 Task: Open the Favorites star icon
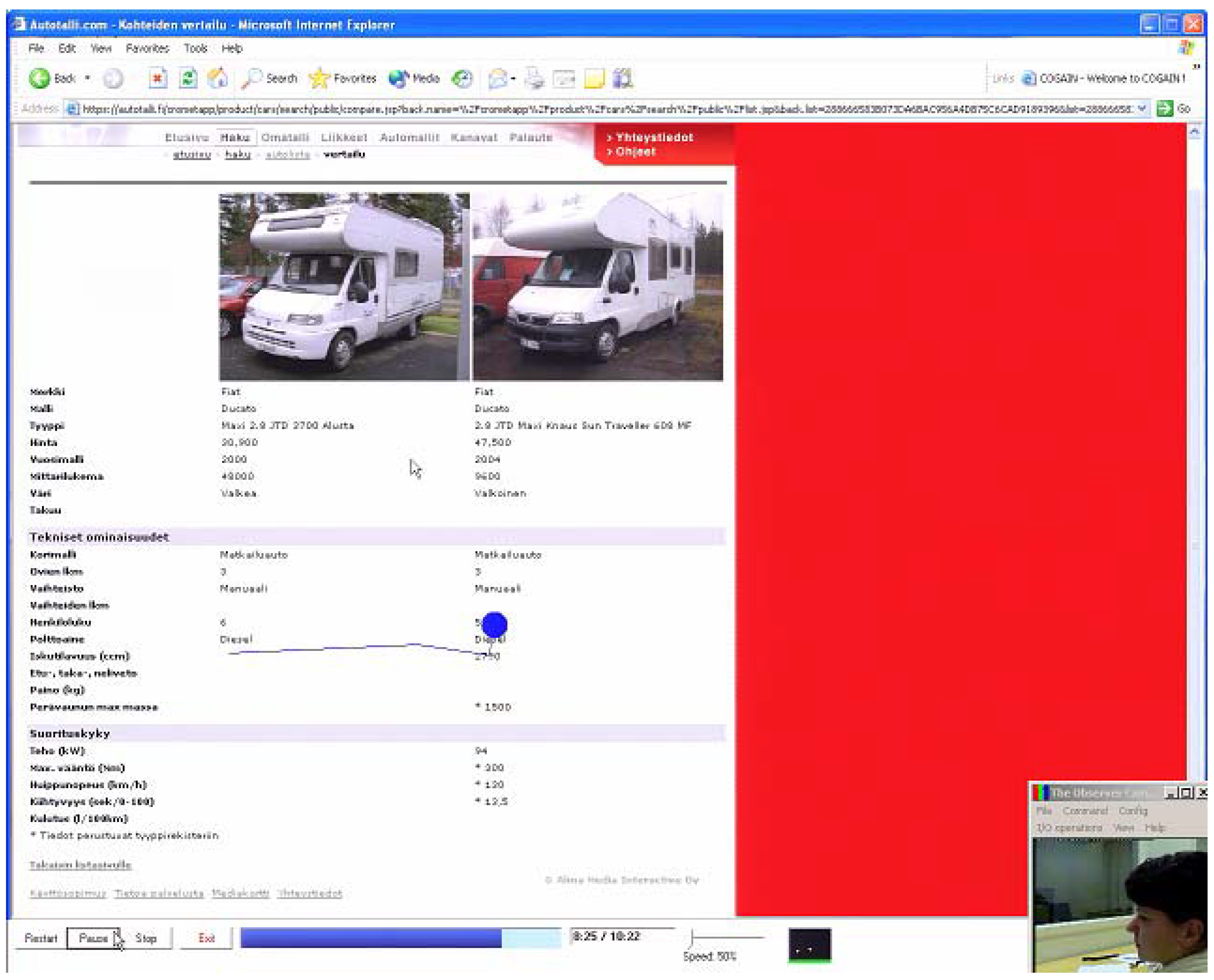[319, 79]
